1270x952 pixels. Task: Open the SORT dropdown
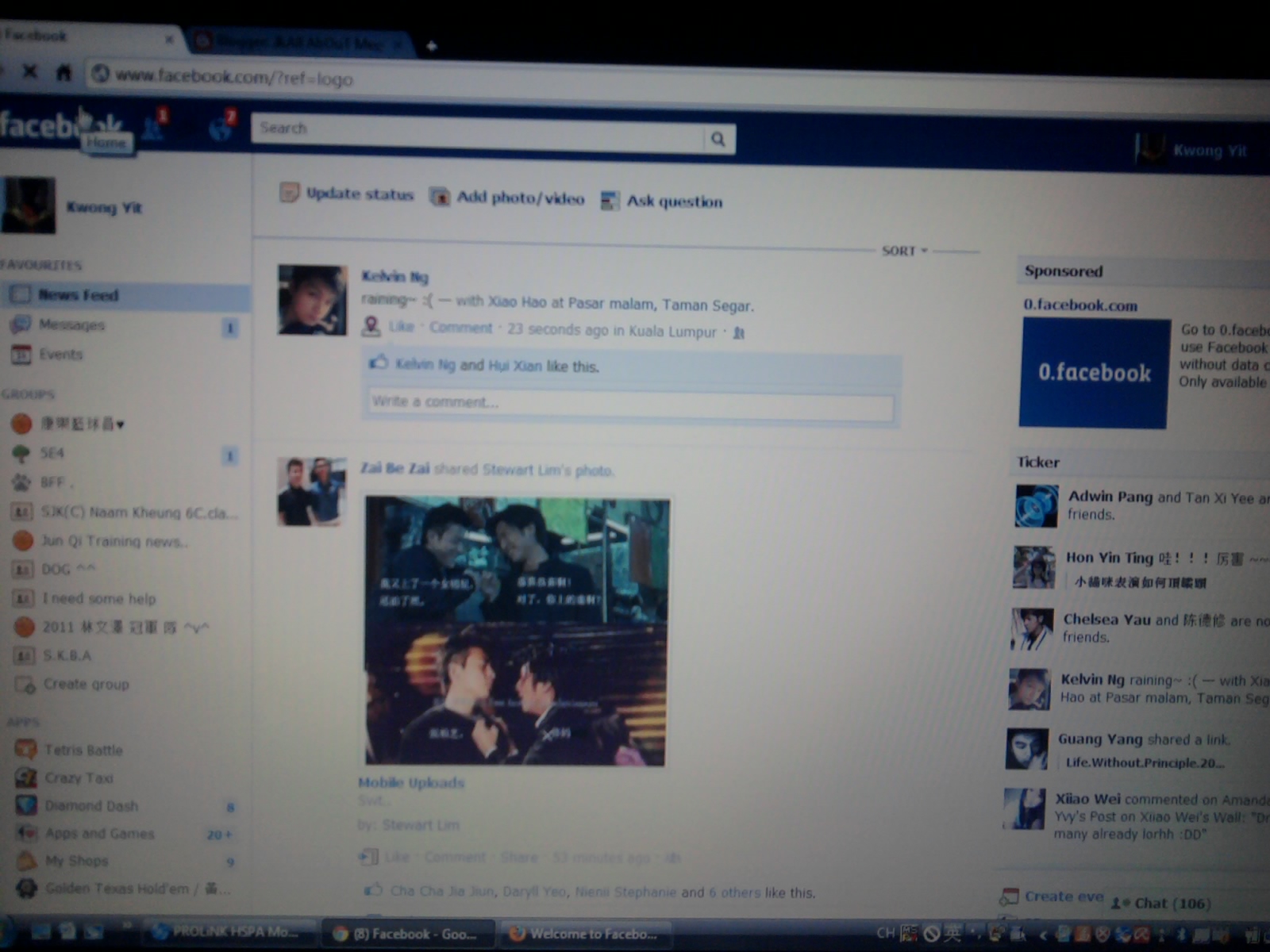[x=904, y=251]
